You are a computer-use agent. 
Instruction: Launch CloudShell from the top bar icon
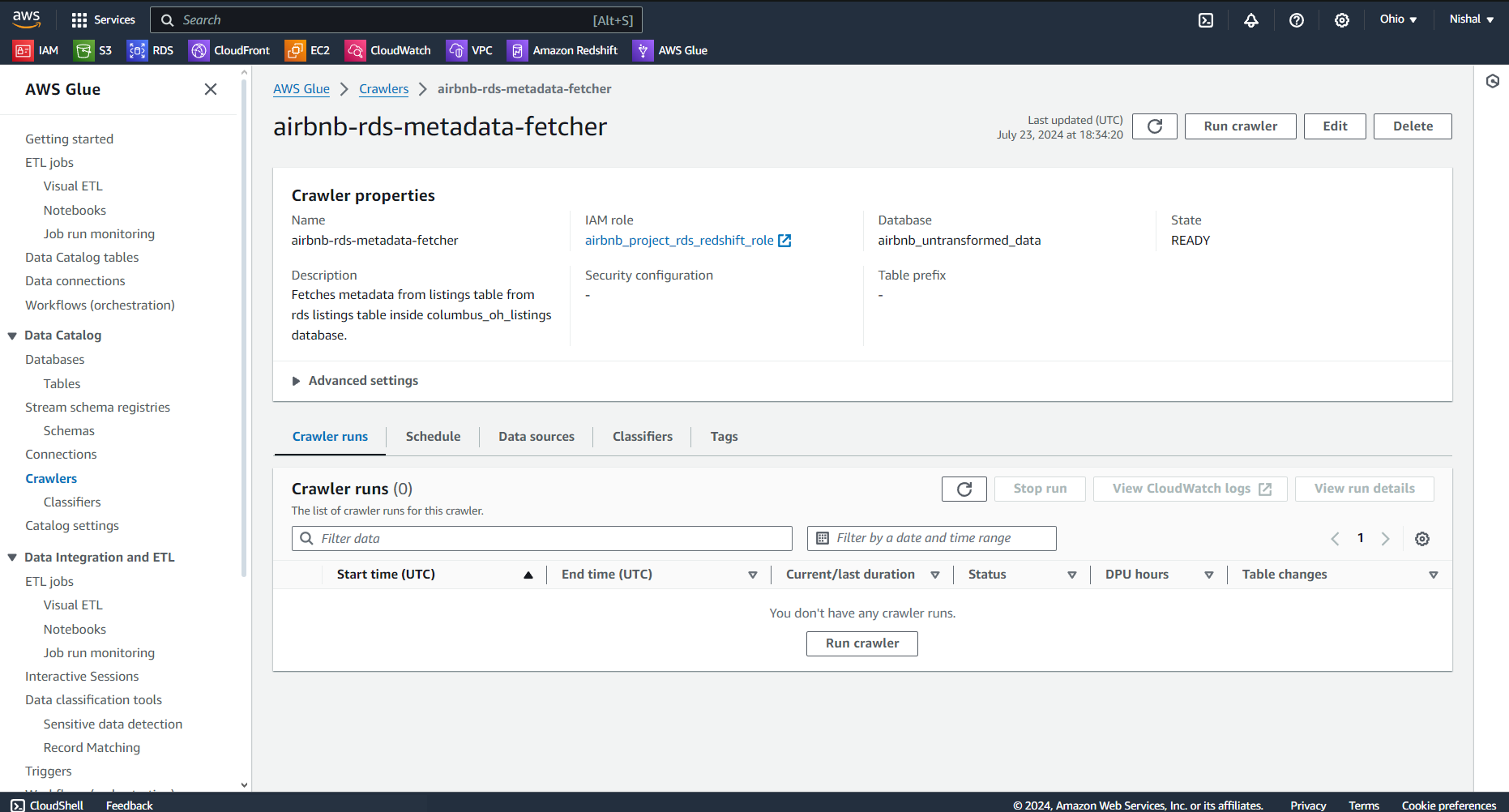tap(1206, 20)
